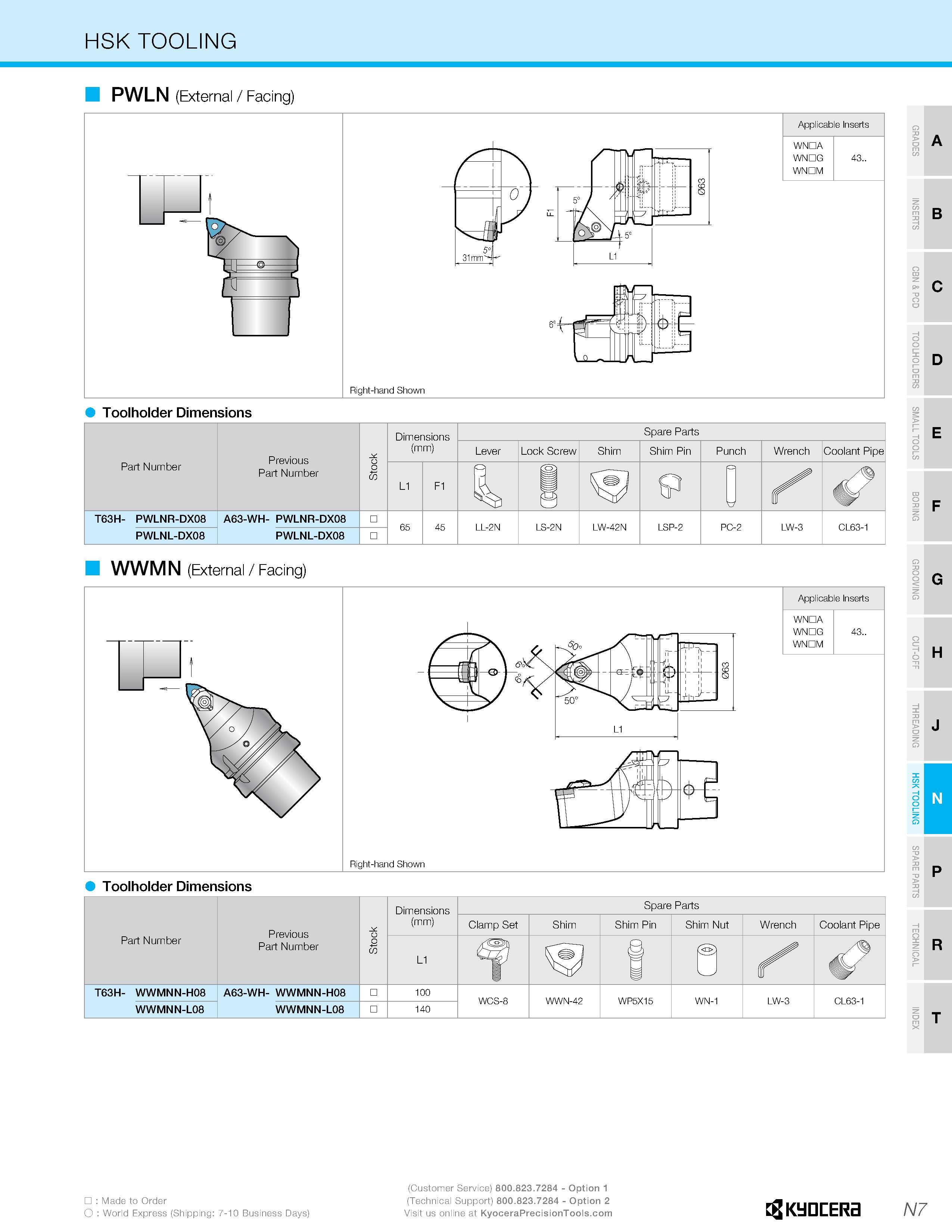The width and height of the screenshot is (952, 1232).
Task: Click the WWMN Shim Pin icon
Action: pyautogui.click(x=635, y=959)
